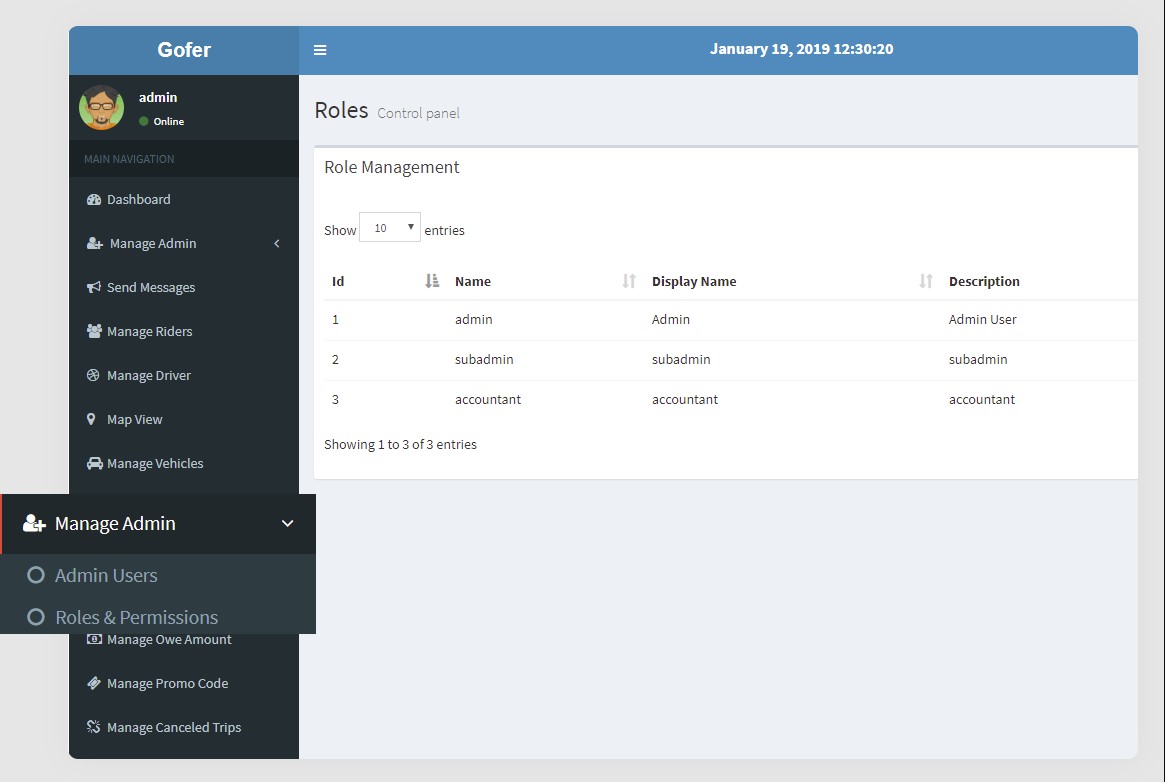
Task: Click the admin username link
Action: pos(158,97)
